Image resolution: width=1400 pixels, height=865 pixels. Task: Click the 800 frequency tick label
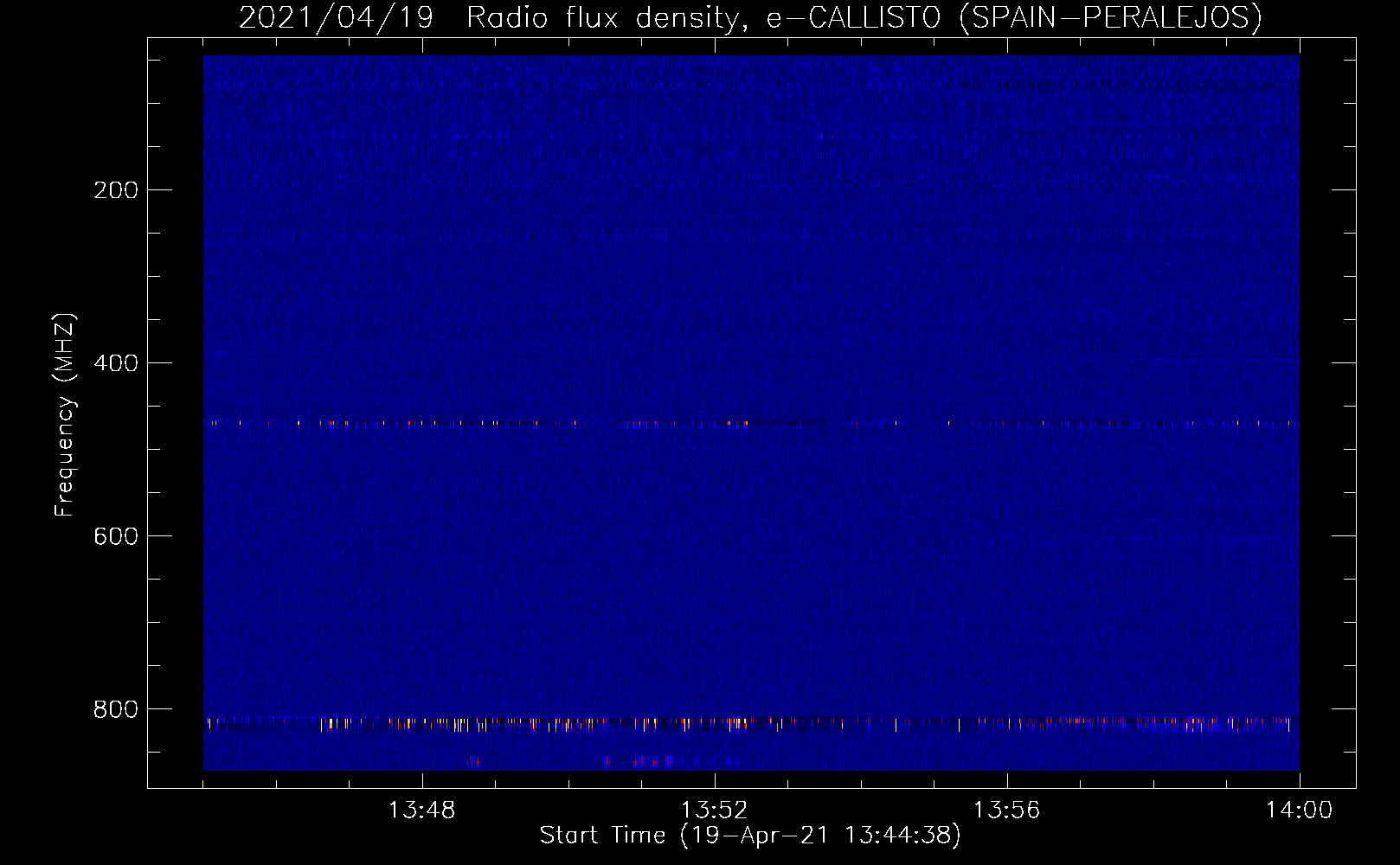(116, 709)
